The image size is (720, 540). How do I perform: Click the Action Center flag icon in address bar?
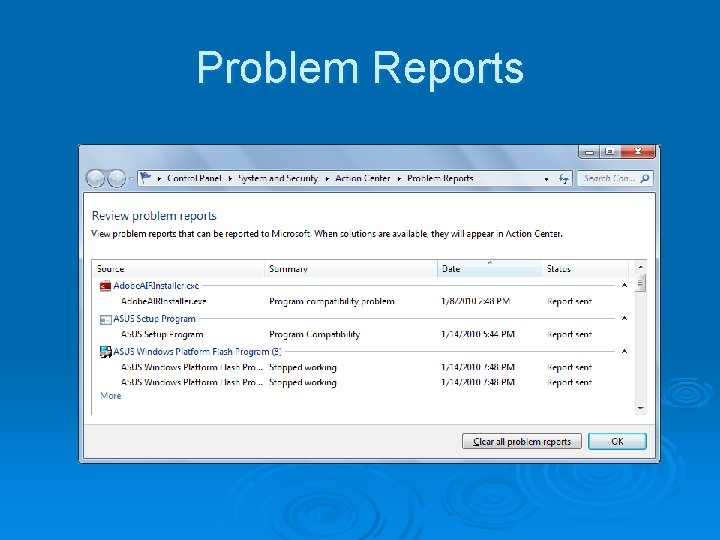146,177
